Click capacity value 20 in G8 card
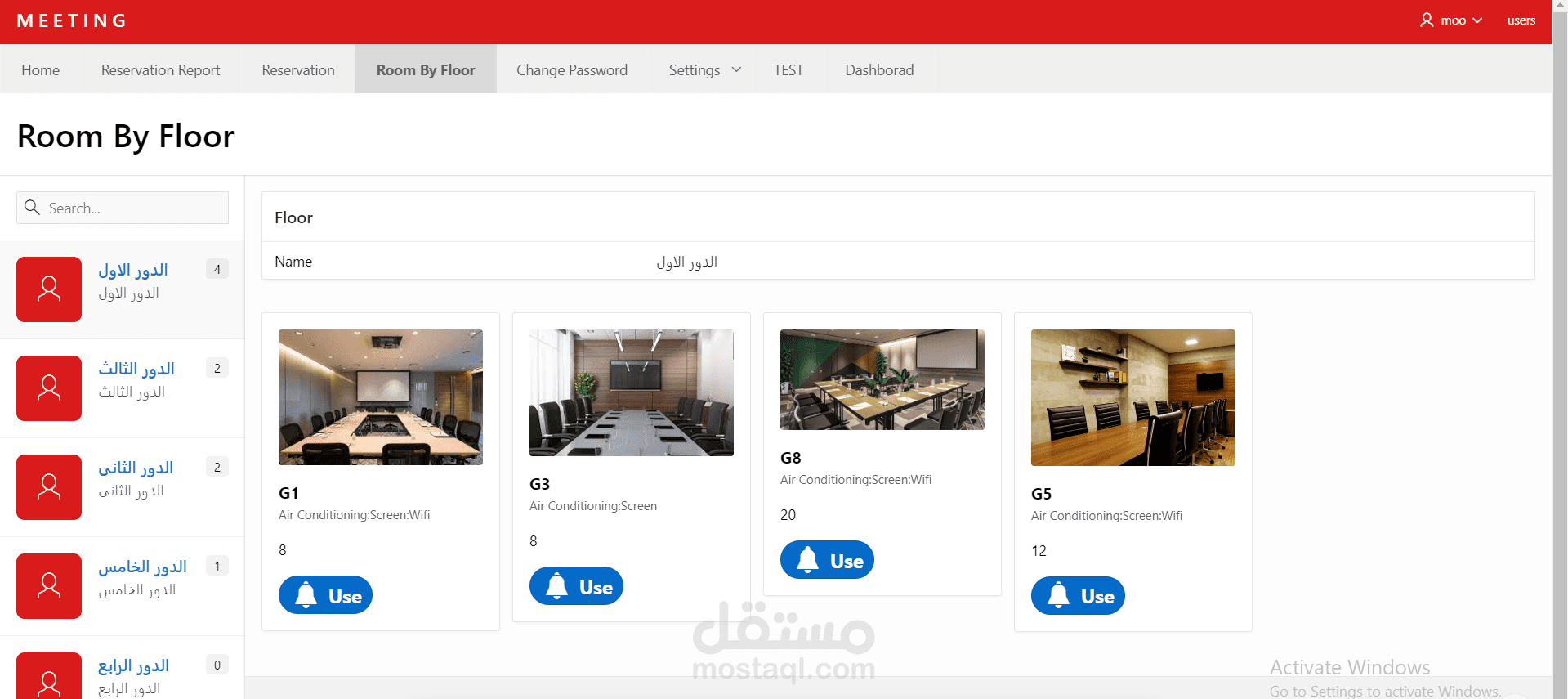This screenshot has height=699, width=1568. pyautogui.click(x=788, y=515)
